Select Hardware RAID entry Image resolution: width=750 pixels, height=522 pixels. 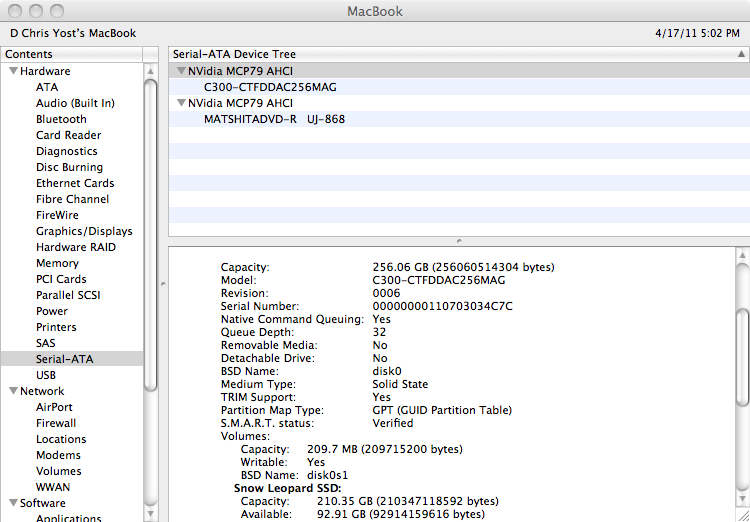[76, 247]
